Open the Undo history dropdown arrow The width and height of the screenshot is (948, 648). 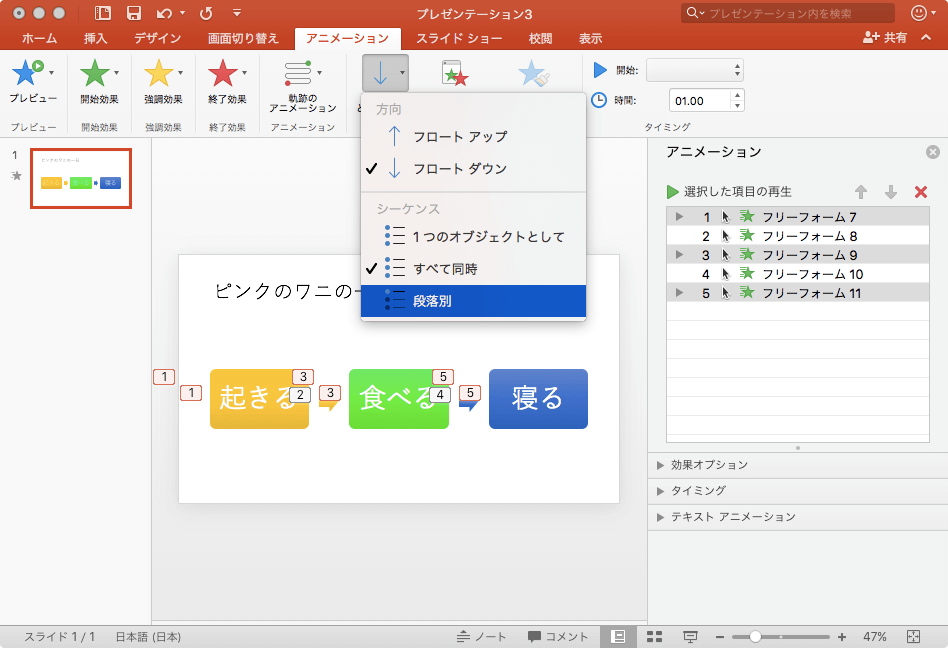183,13
